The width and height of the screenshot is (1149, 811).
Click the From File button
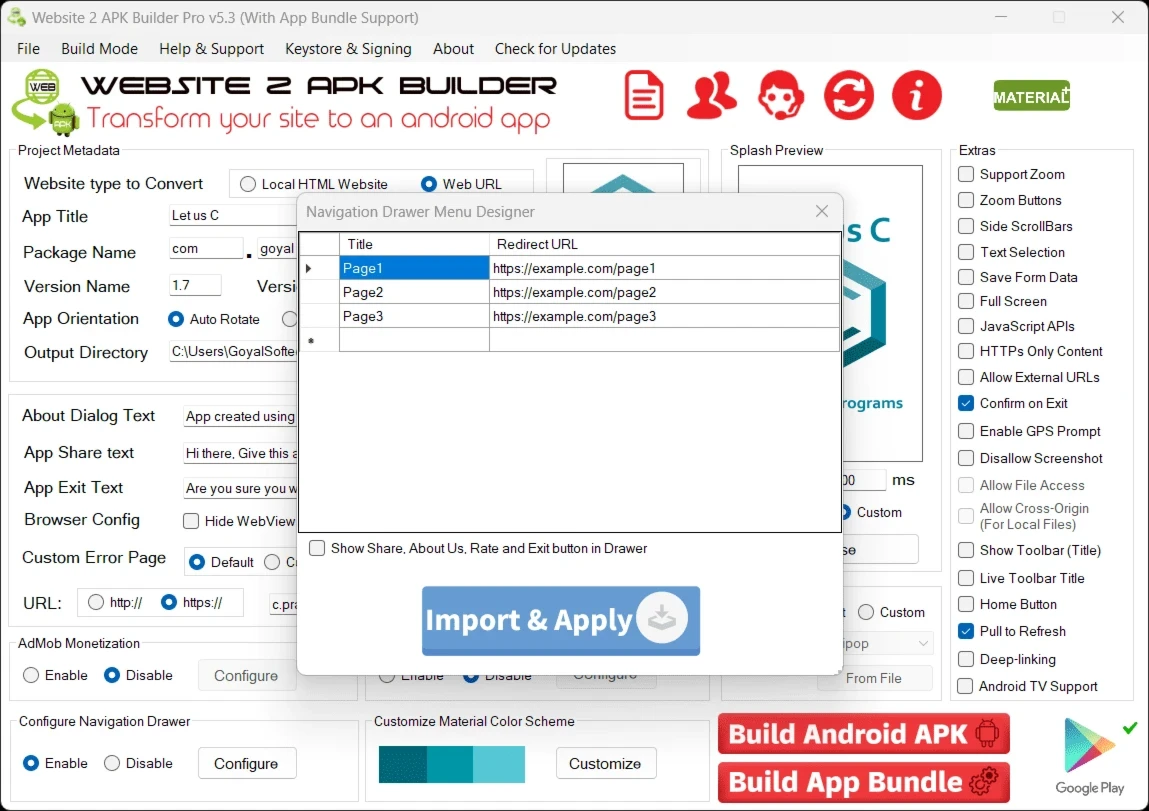(874, 678)
